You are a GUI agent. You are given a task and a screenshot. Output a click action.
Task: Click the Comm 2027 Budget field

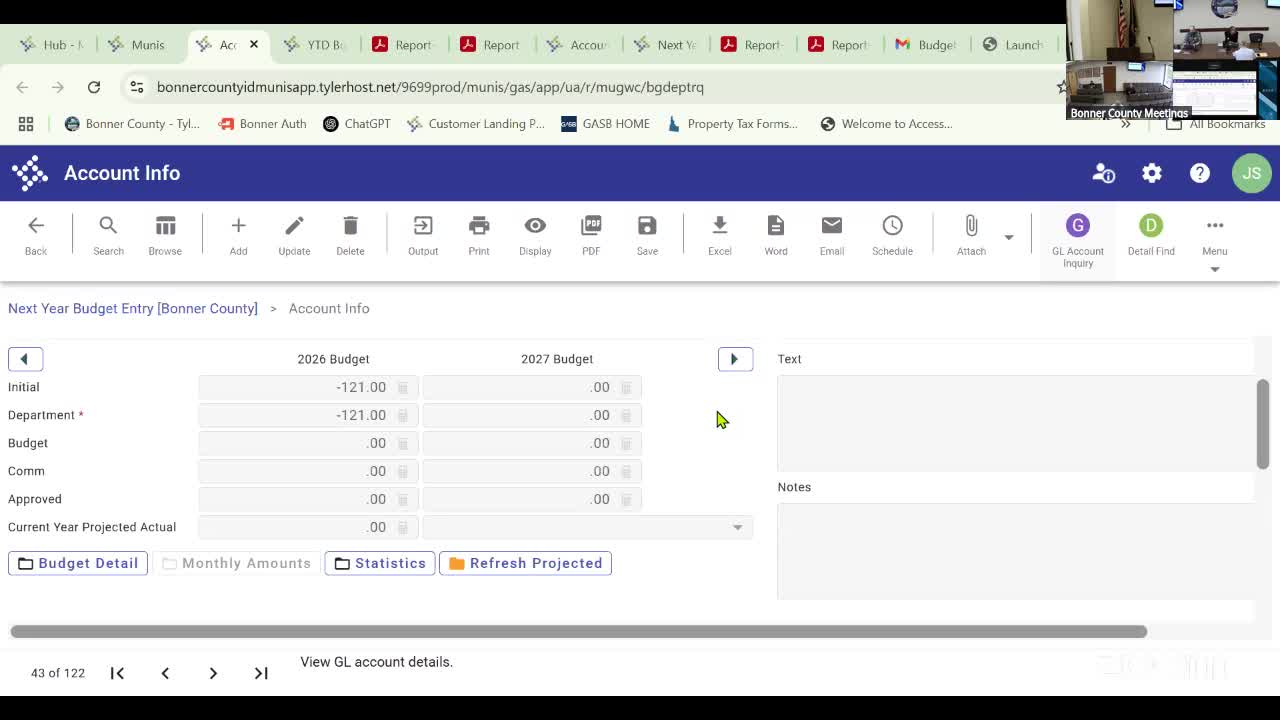[x=532, y=471]
